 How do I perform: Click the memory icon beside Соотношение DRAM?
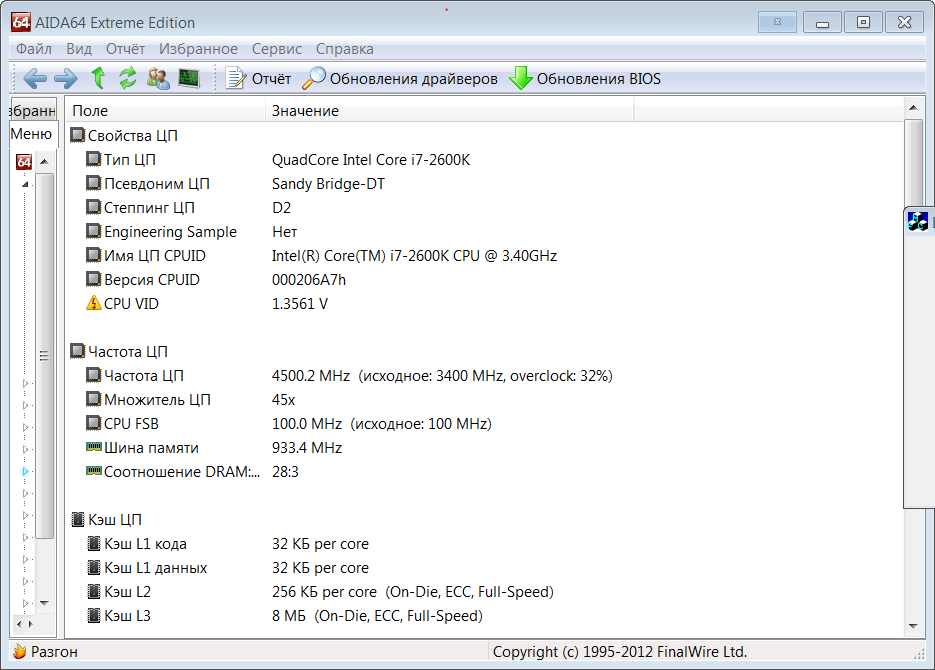pos(94,471)
